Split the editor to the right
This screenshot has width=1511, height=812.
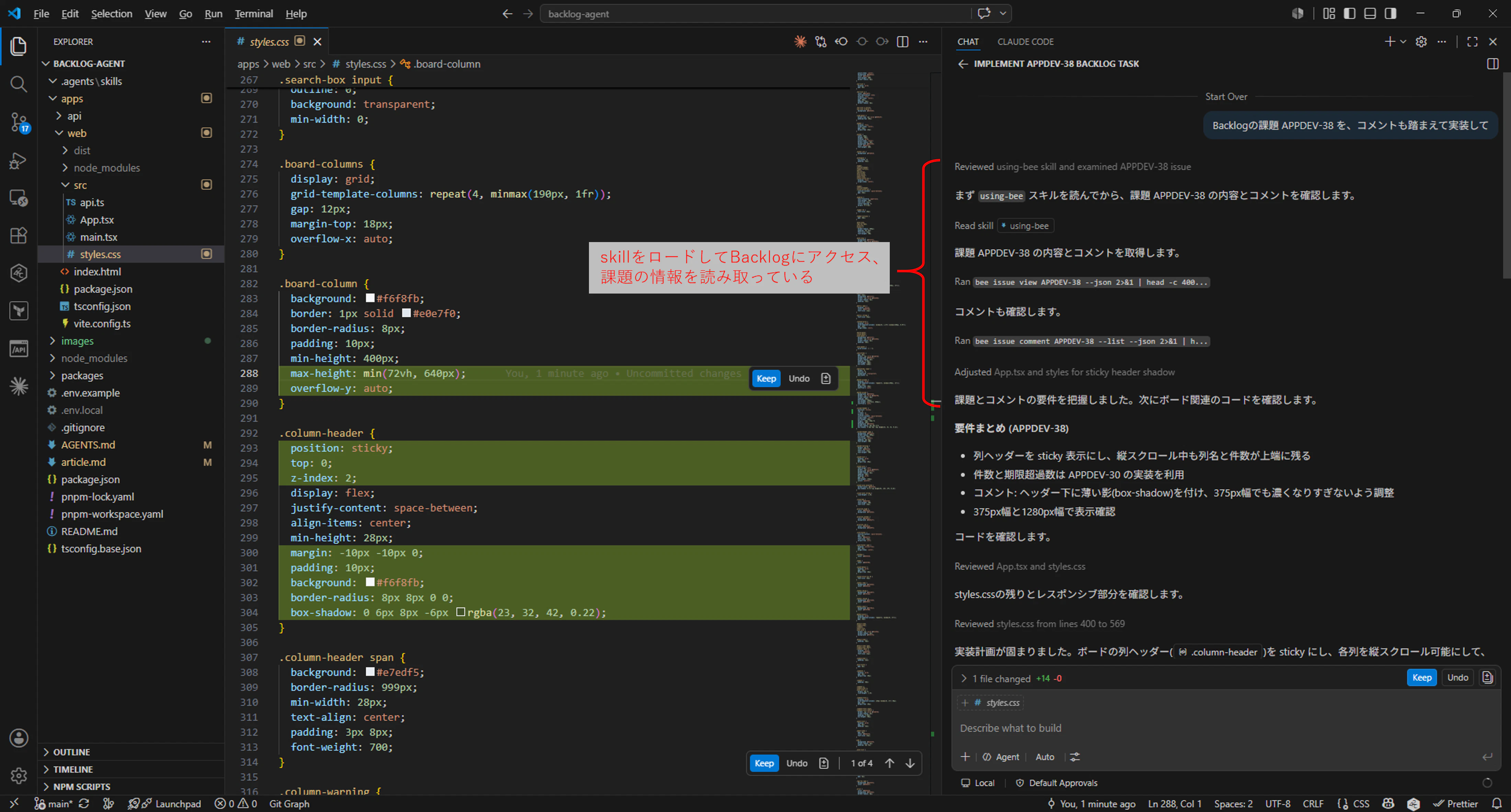pyautogui.click(x=903, y=42)
